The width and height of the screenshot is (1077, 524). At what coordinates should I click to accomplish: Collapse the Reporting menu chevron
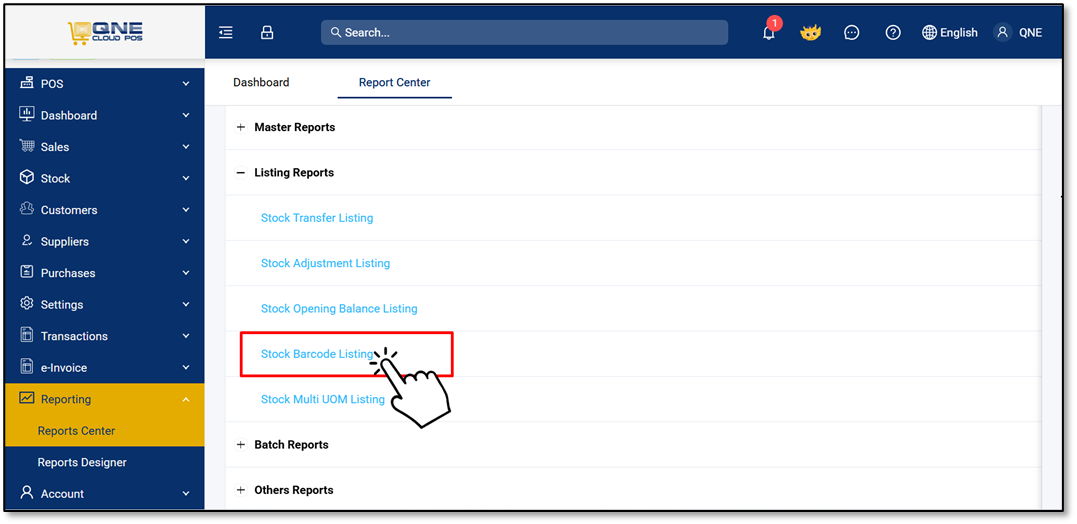pos(185,399)
